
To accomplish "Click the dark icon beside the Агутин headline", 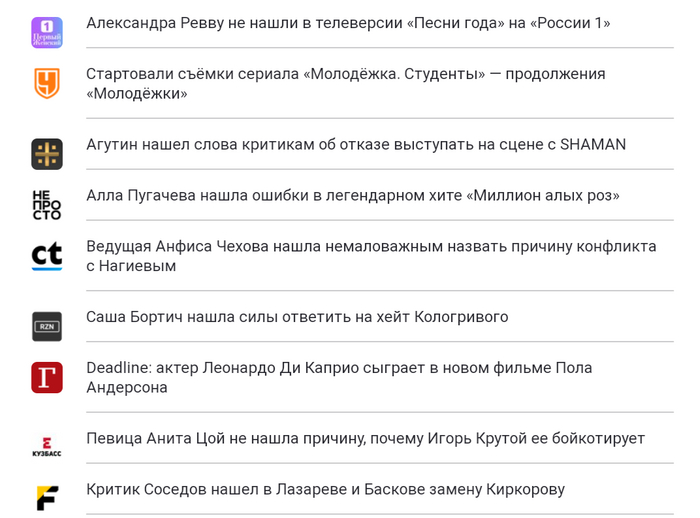I will pyautogui.click(x=47, y=154).
